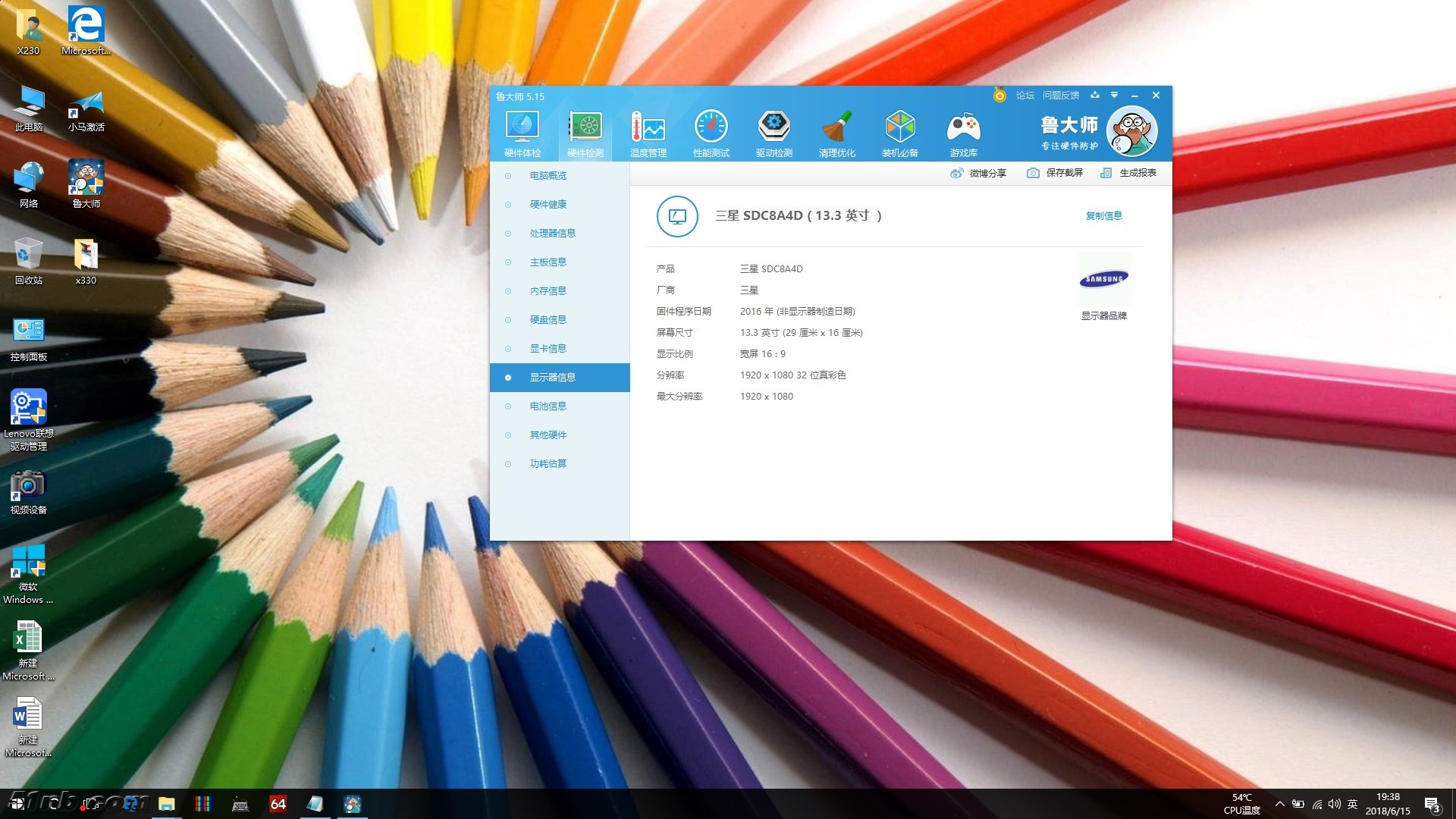Select 处理器信息 processor info in sidebar
1456x819 pixels.
click(x=552, y=234)
